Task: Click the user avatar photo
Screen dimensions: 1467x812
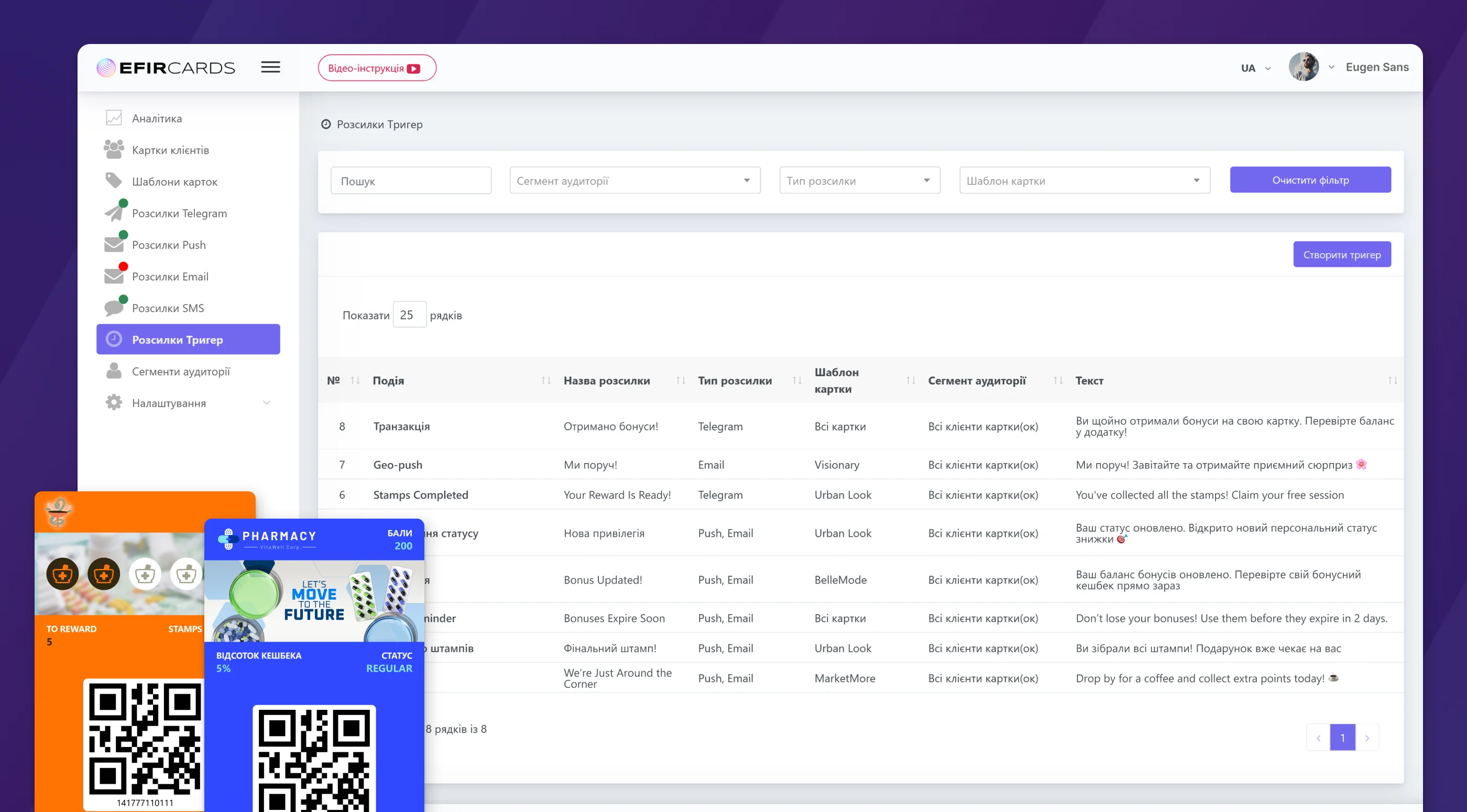Action: pos(1304,67)
